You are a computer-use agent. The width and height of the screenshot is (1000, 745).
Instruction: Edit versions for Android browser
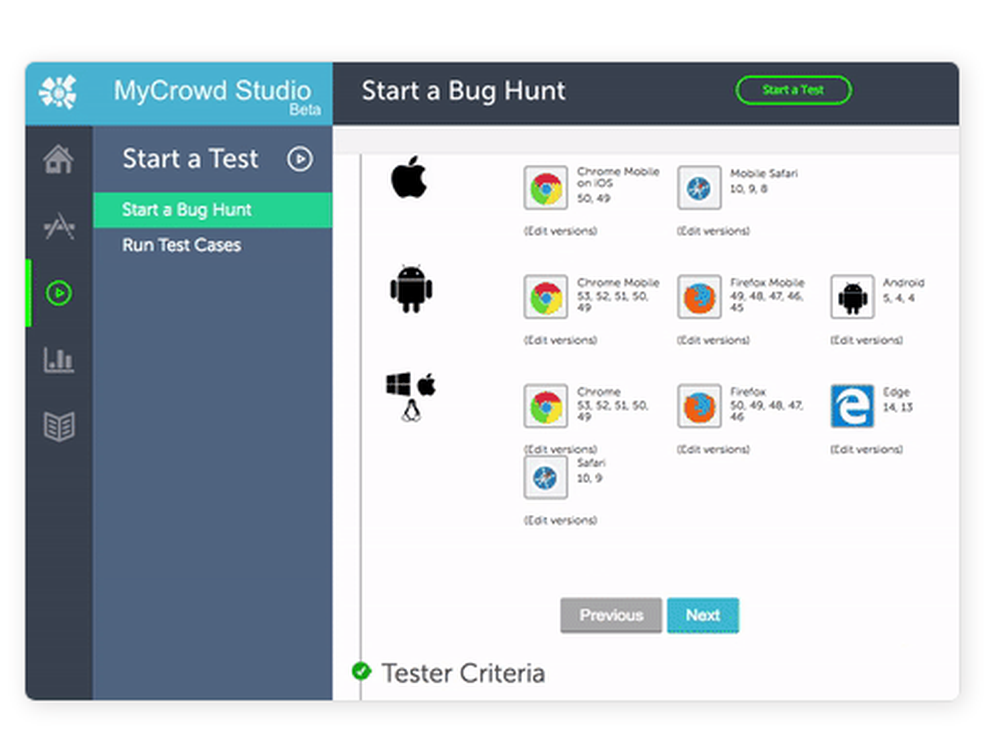click(866, 340)
